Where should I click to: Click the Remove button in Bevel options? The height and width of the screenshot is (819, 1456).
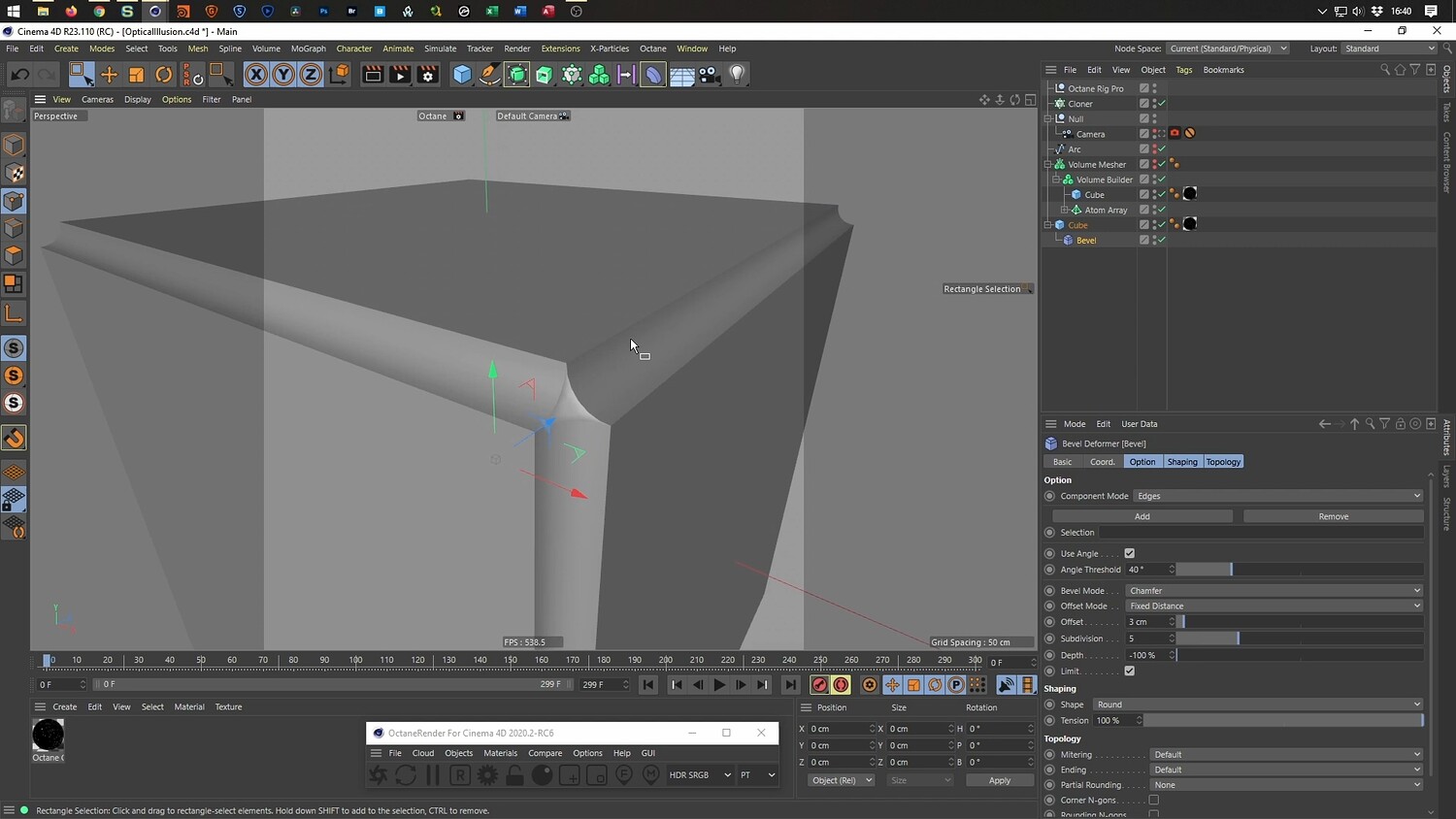(x=1334, y=516)
